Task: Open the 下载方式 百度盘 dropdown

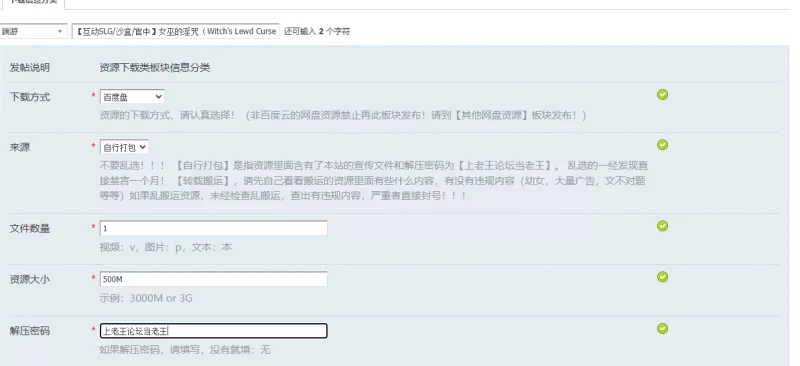Action: point(132,96)
